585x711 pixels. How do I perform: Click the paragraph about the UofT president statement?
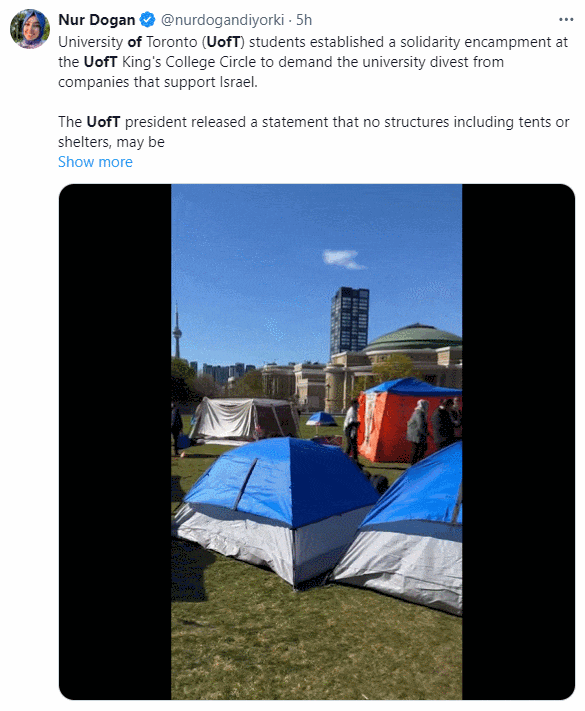pyautogui.click(x=313, y=131)
